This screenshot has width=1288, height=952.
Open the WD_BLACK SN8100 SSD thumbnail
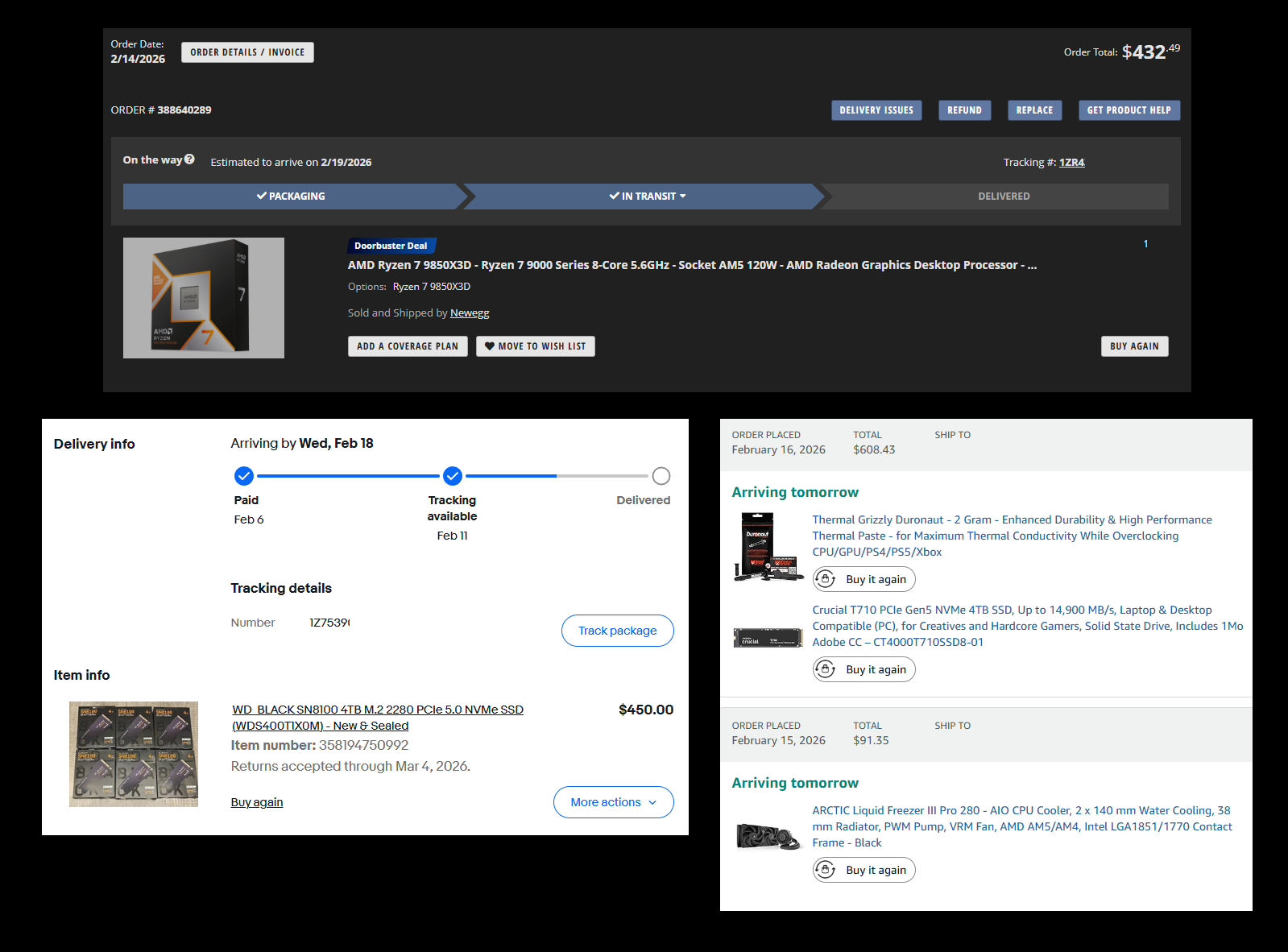[x=134, y=754]
